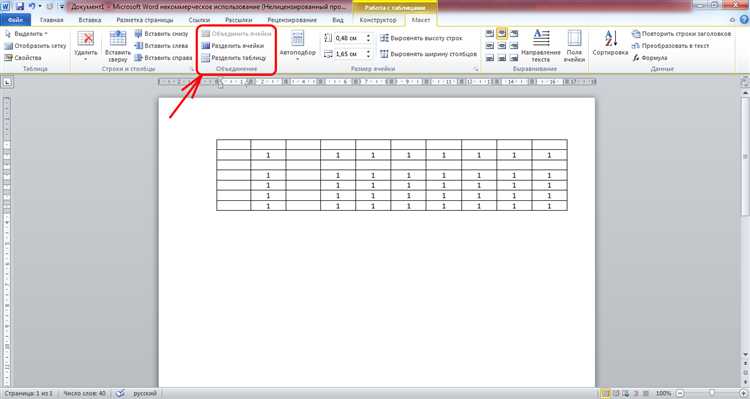
Task: Click Направление текста (Text Direction) icon
Action: [x=541, y=46]
